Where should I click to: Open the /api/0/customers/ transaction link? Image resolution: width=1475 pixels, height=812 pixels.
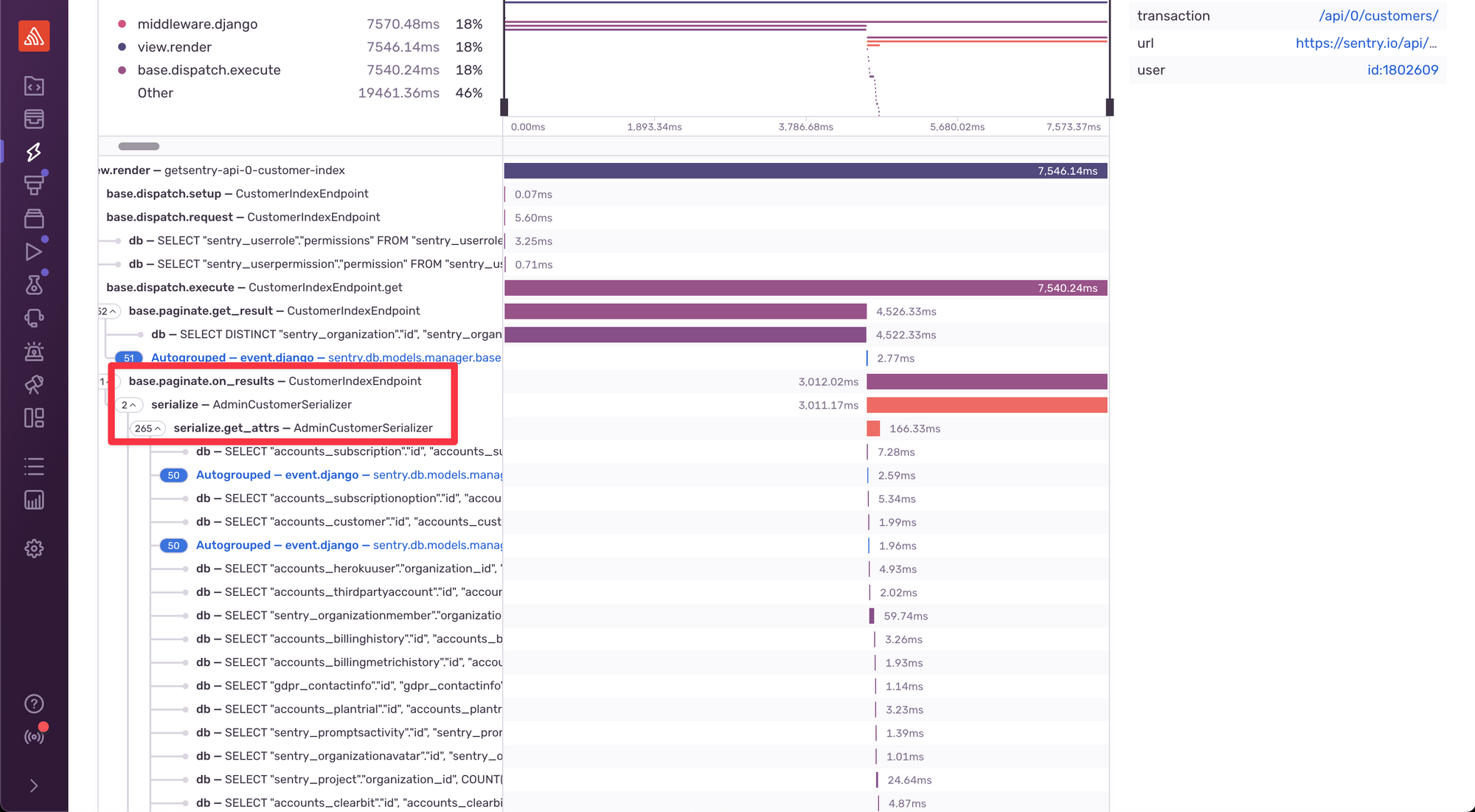tap(1378, 16)
